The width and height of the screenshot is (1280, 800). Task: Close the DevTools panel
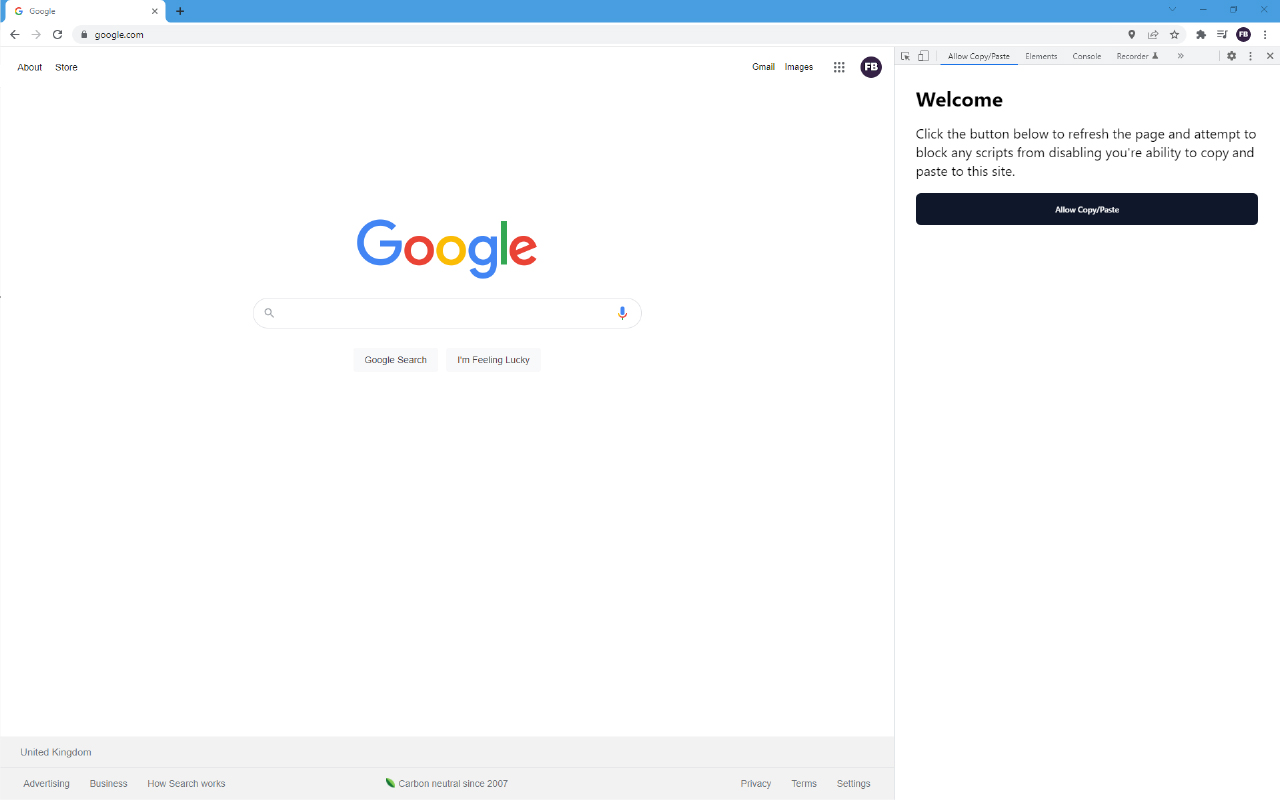[x=1270, y=56]
